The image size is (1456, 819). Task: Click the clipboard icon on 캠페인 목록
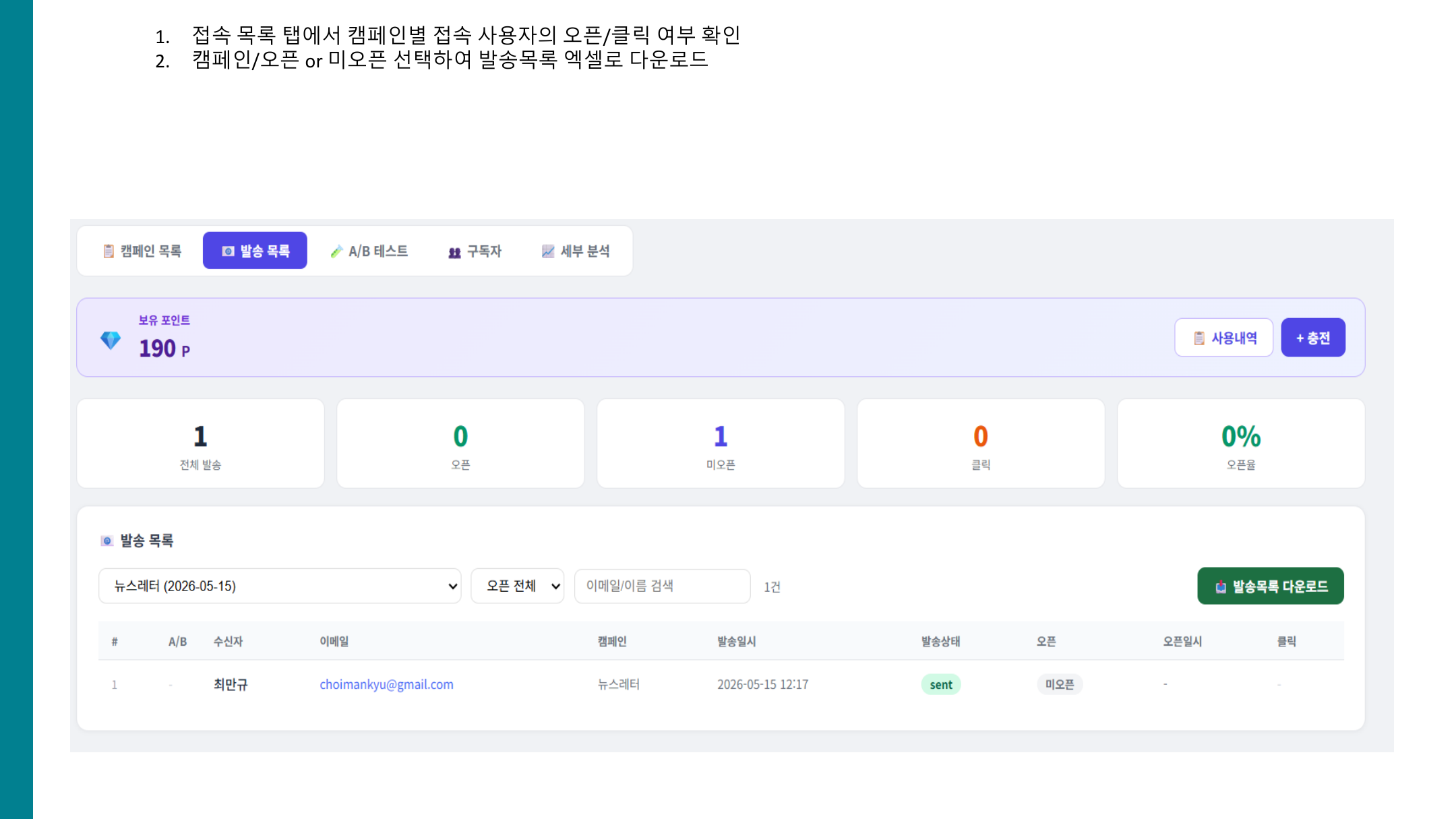tap(109, 251)
